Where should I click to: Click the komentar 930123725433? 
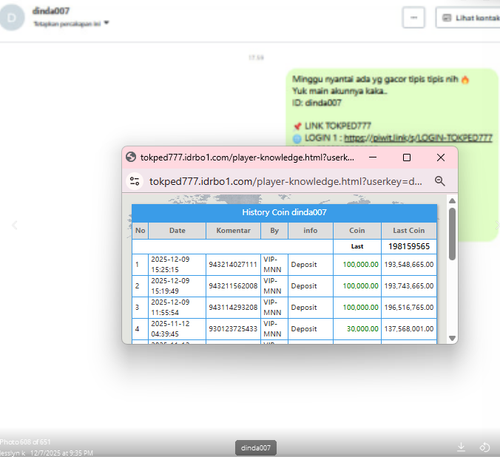point(233,329)
